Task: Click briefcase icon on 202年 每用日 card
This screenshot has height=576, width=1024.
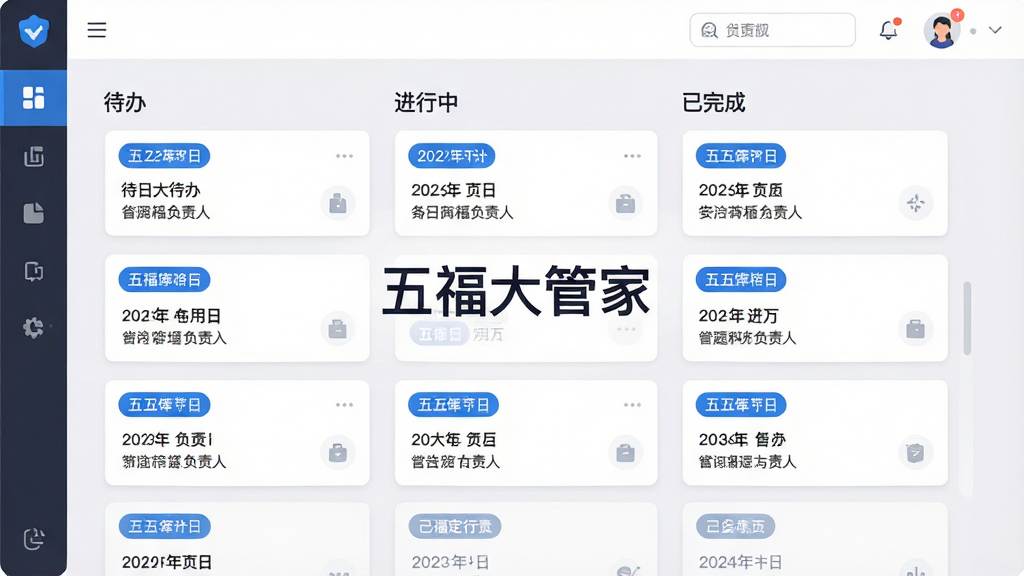Action: tap(338, 328)
